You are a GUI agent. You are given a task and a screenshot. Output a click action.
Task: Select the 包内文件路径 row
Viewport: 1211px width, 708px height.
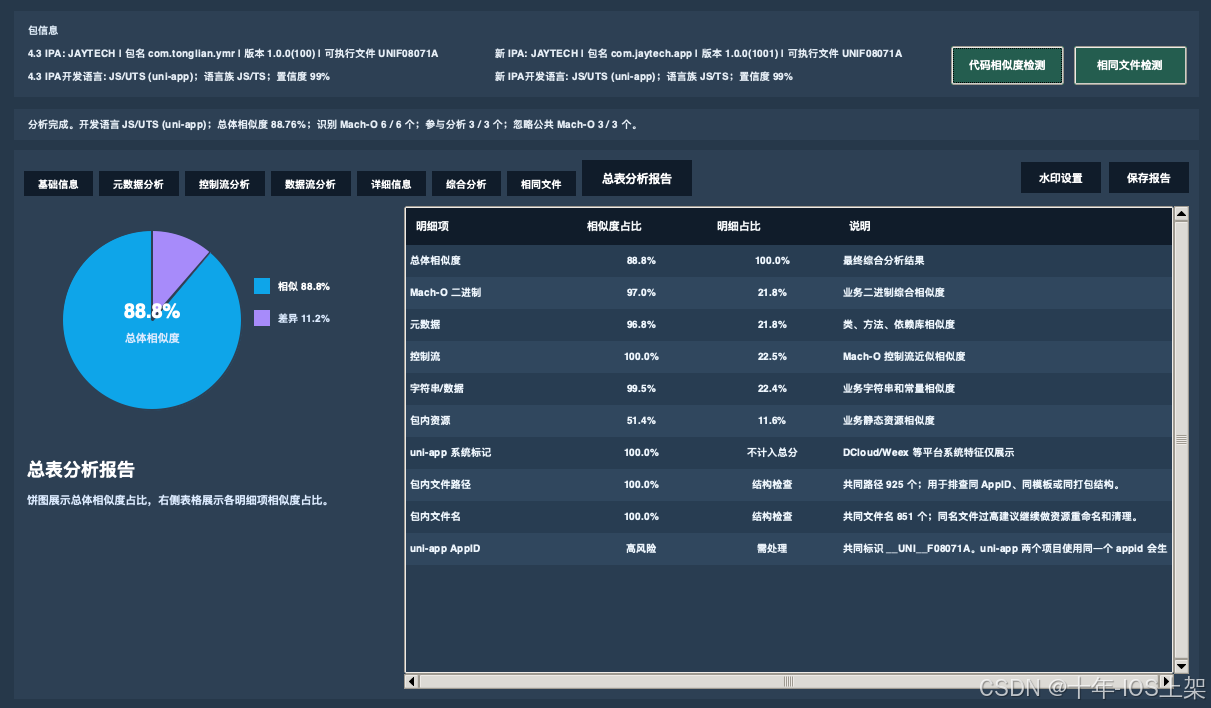point(788,484)
